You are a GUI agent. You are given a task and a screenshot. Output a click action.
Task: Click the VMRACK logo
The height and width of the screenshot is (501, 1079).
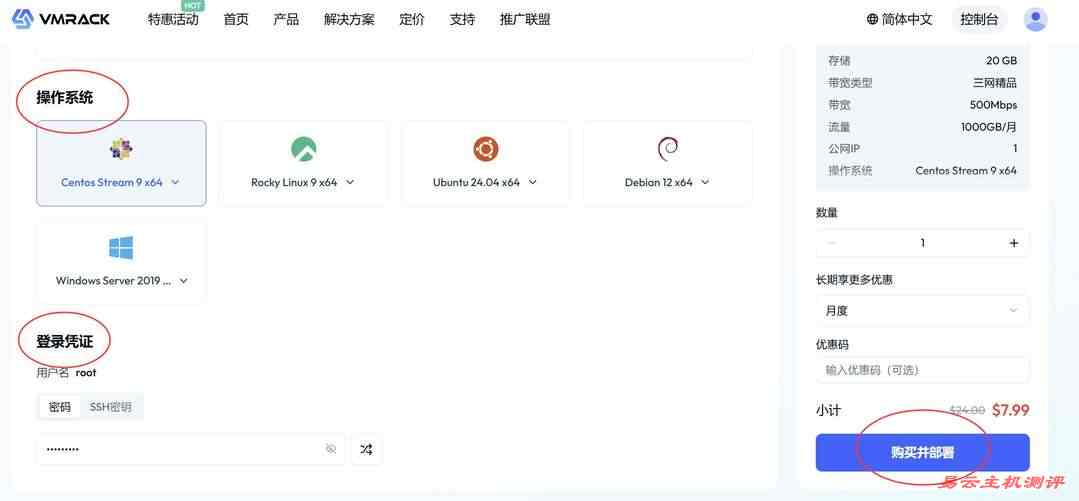click(61, 19)
